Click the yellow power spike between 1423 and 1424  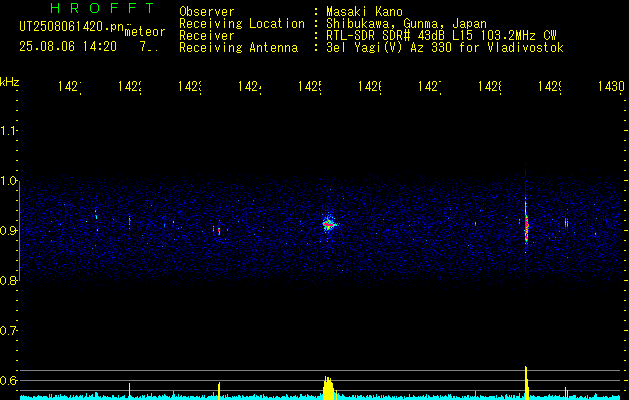tap(219, 390)
